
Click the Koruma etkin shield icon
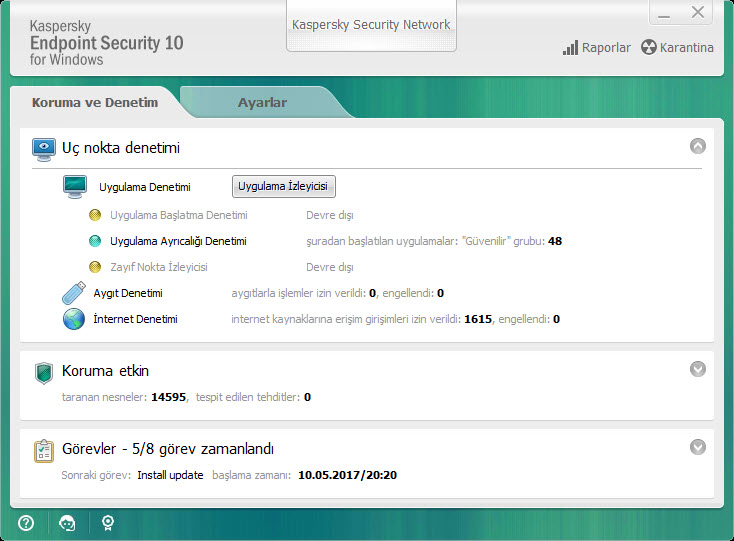point(44,373)
